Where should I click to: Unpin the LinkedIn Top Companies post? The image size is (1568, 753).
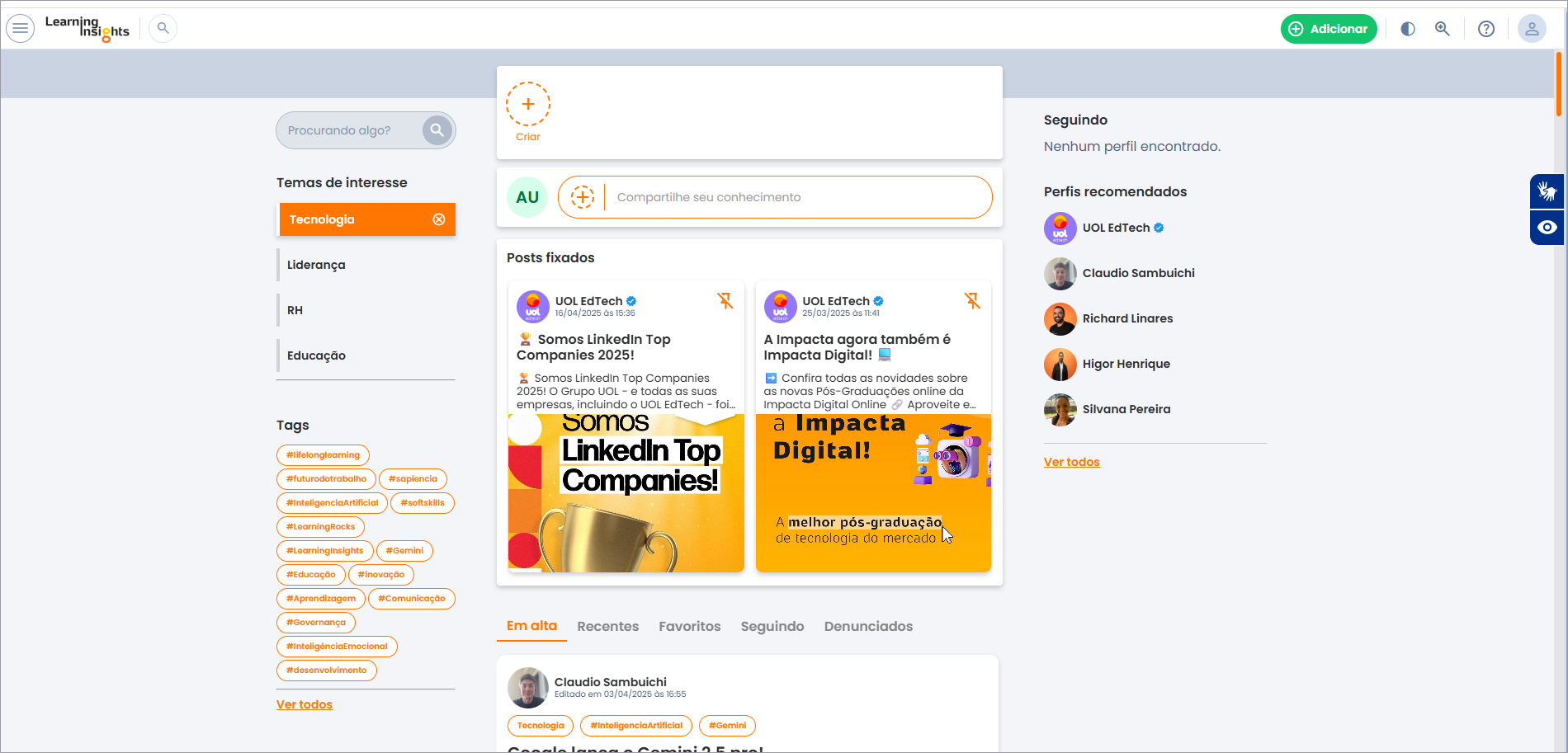click(725, 301)
